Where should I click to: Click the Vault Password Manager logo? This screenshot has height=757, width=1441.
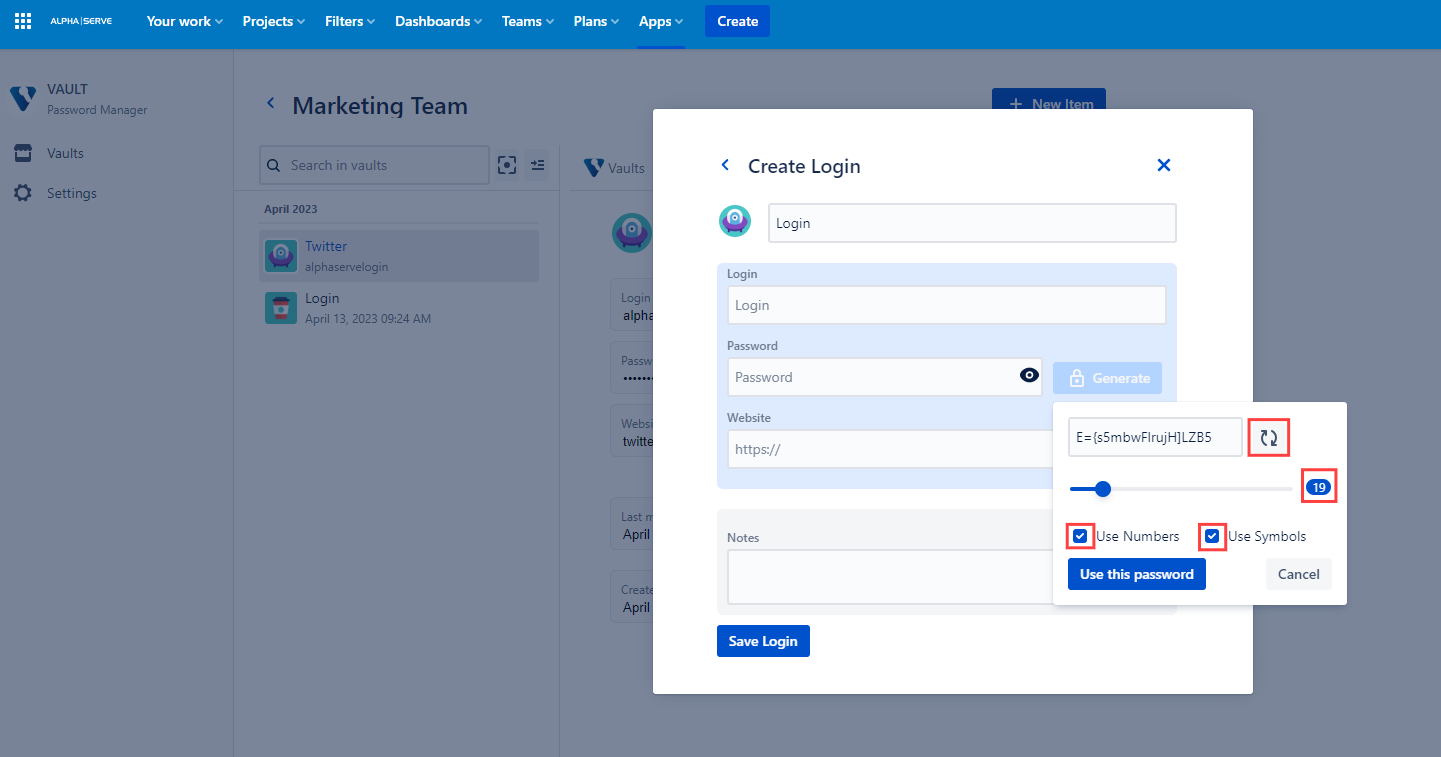click(x=22, y=98)
